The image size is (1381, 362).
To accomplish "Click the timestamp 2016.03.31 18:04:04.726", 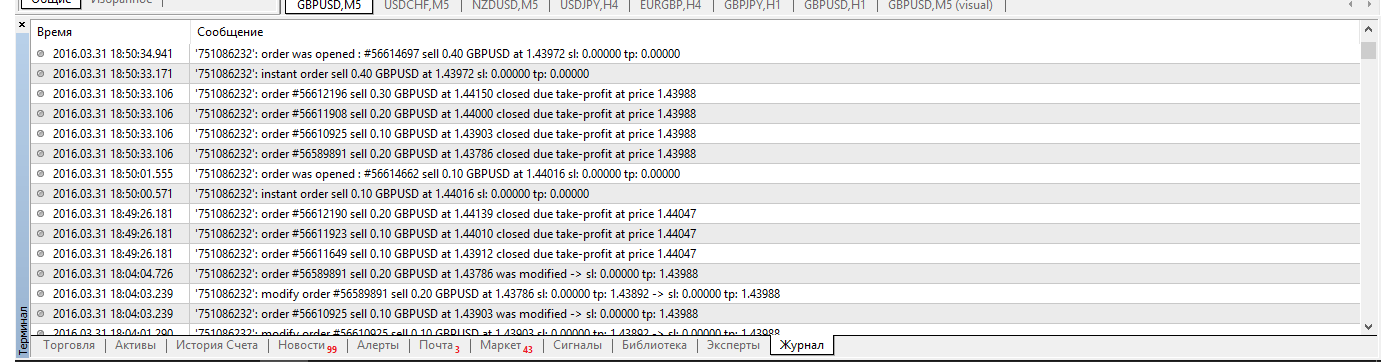I will (x=112, y=274).
